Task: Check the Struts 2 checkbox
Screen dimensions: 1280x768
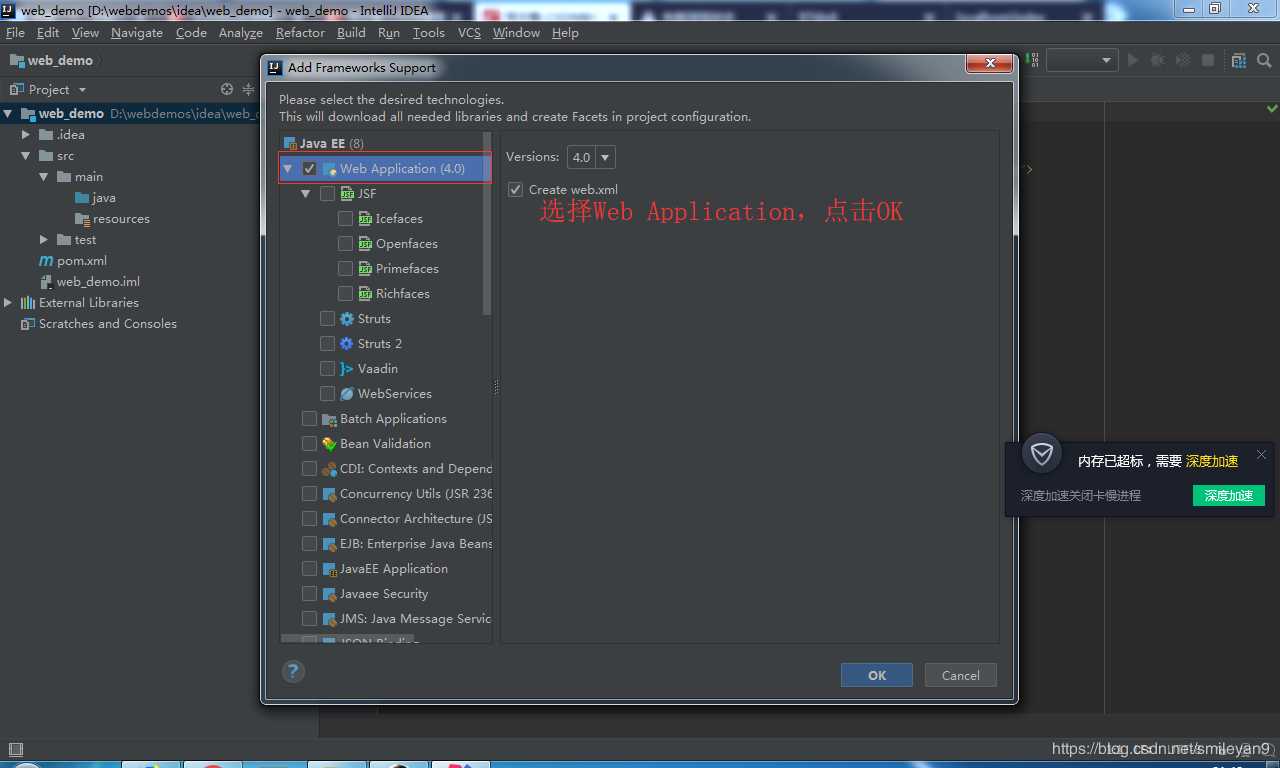Action: [x=327, y=344]
